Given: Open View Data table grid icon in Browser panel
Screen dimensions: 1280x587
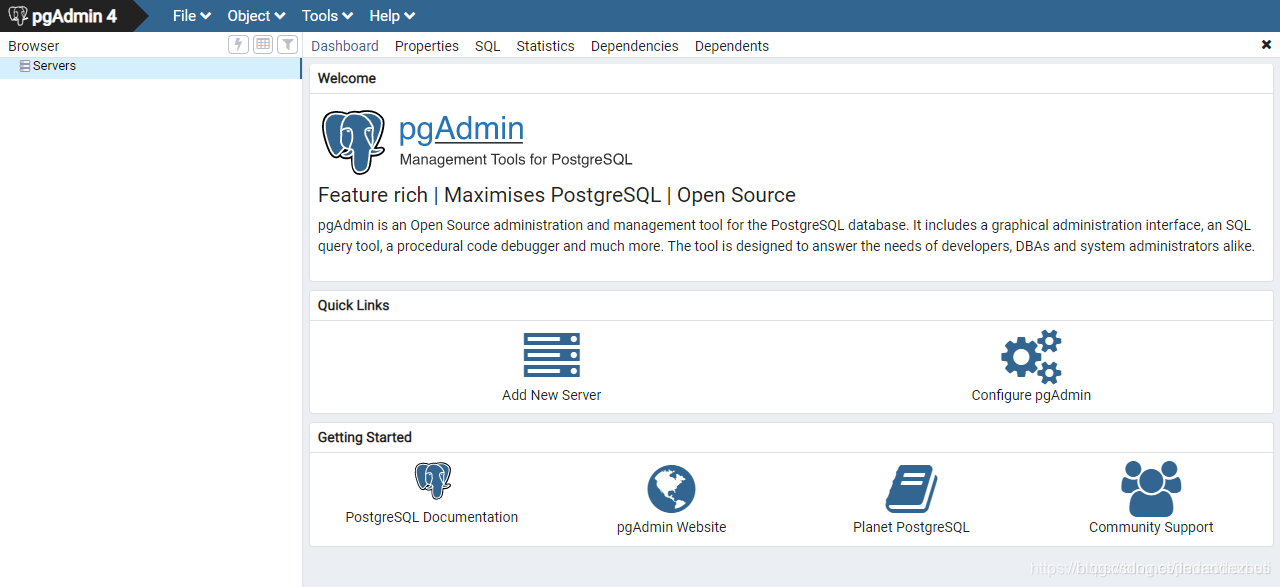Looking at the screenshot, I should click(x=263, y=44).
